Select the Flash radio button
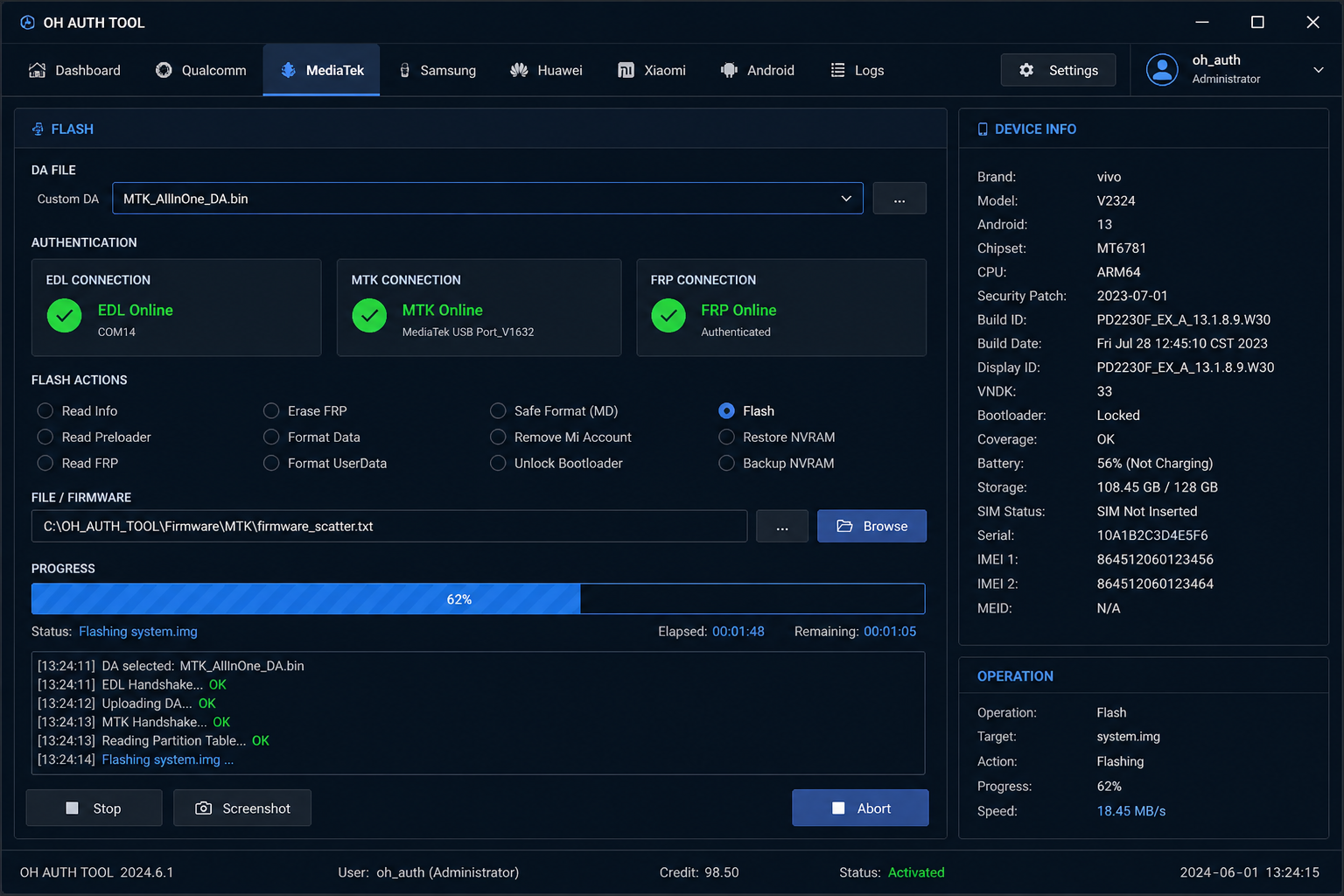 (726, 411)
